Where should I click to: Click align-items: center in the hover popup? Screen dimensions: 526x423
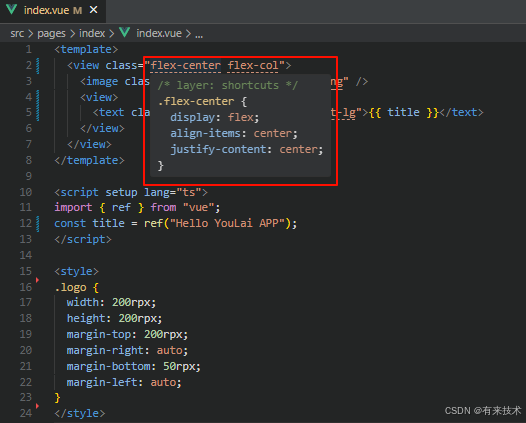(234, 134)
